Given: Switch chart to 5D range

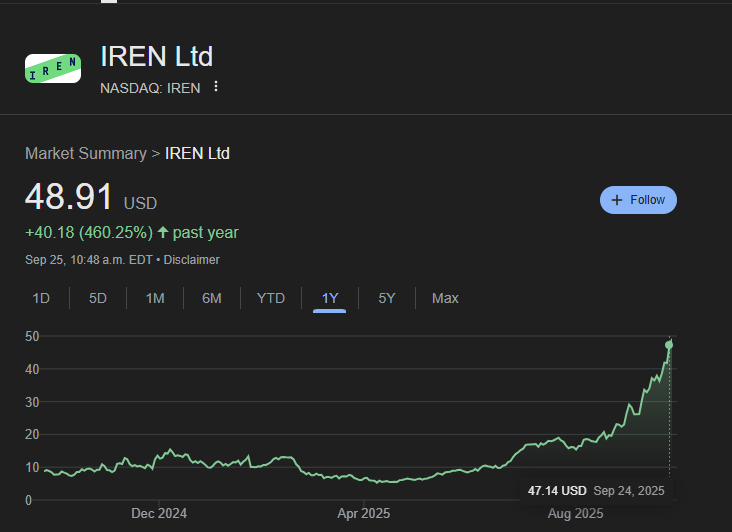Looking at the screenshot, I should (x=98, y=298).
